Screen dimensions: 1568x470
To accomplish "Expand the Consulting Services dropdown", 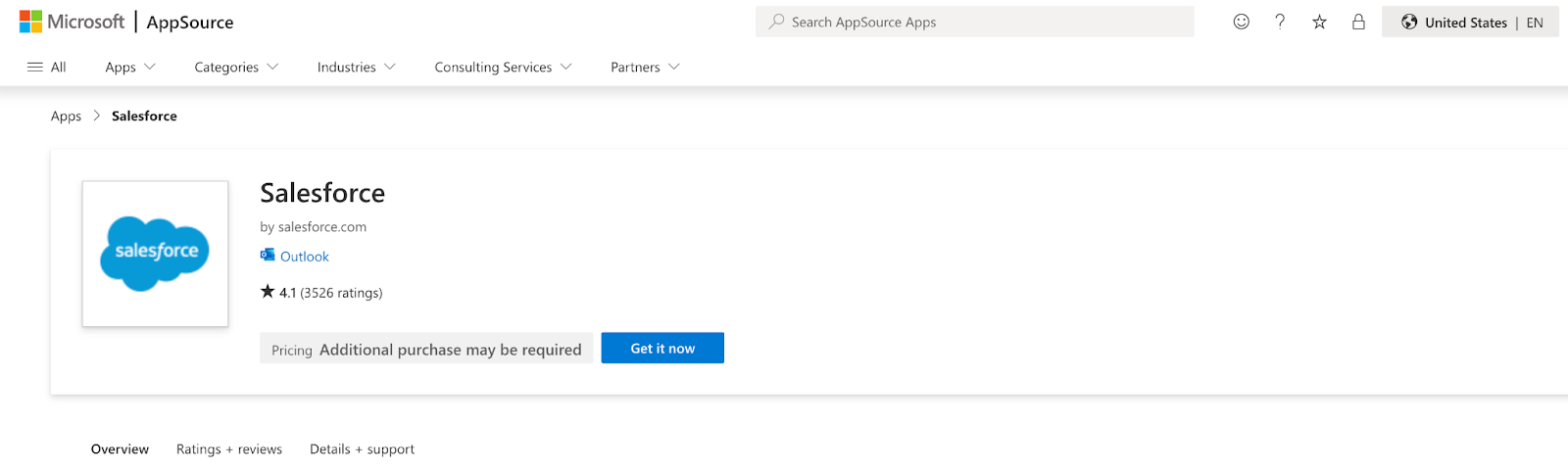I will click(x=503, y=67).
